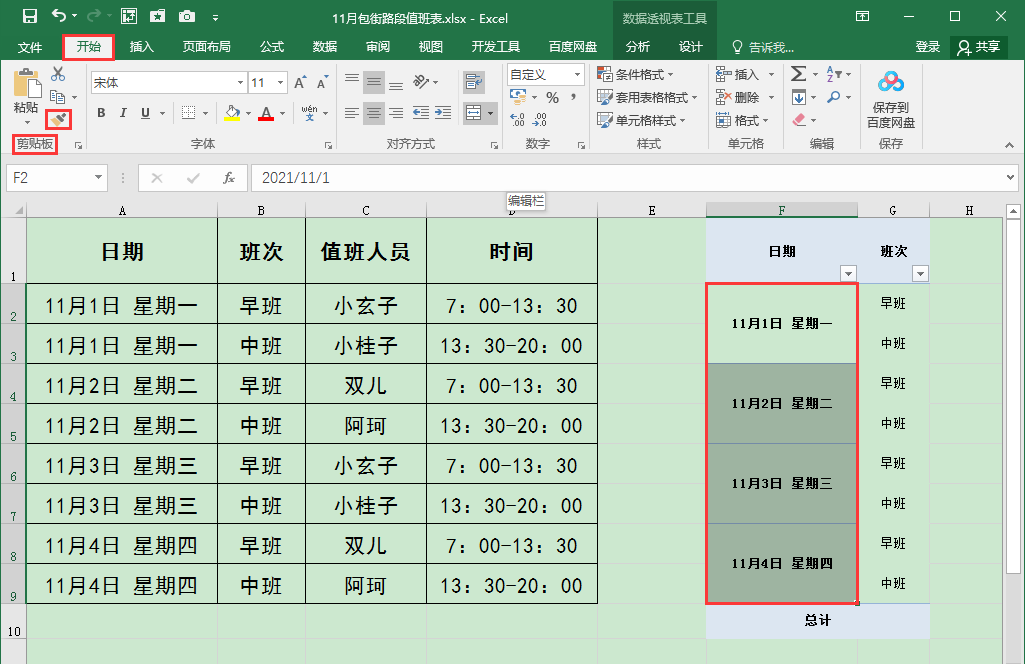1025x664 pixels.
Task: Click the Wrap Text icon
Action: (473, 82)
